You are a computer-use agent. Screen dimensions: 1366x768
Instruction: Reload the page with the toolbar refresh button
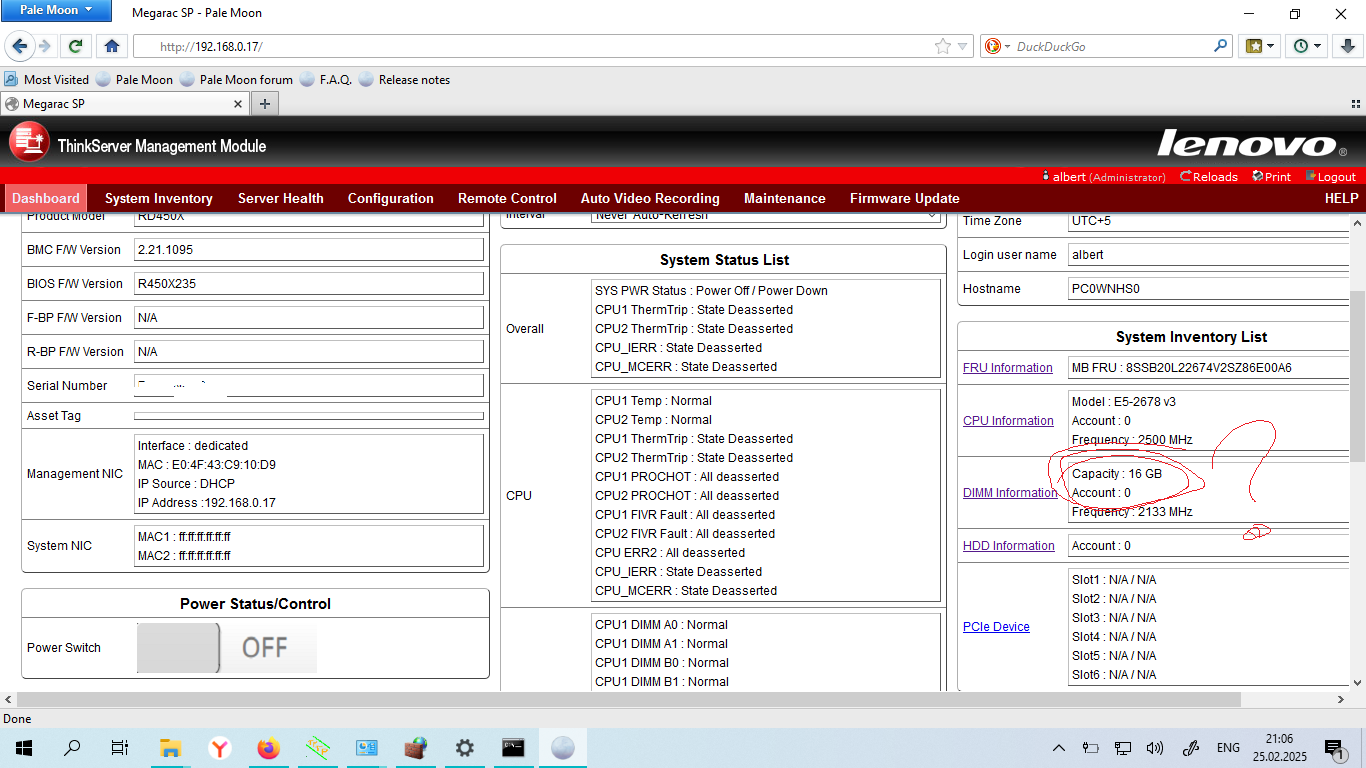(75, 46)
